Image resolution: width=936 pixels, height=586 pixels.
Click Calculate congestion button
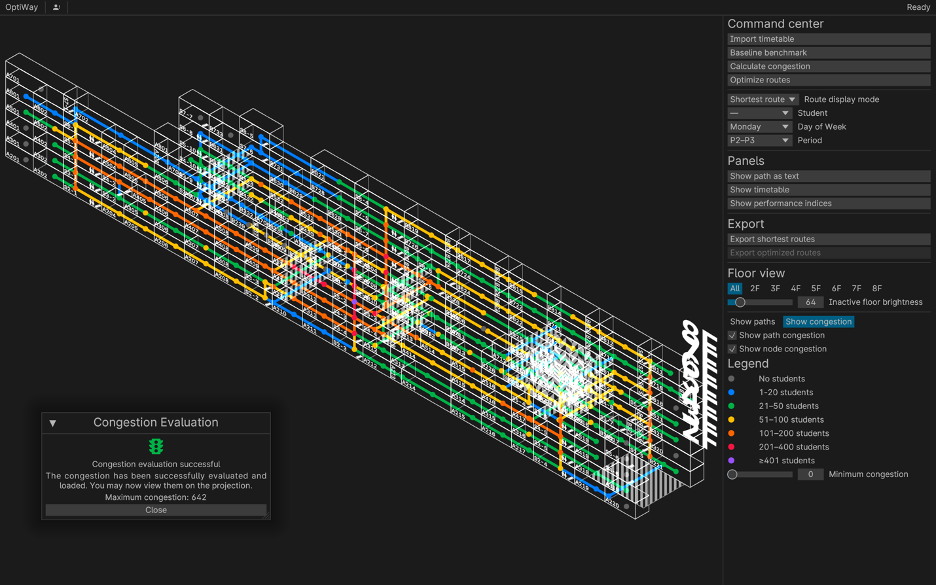pyautogui.click(x=829, y=66)
